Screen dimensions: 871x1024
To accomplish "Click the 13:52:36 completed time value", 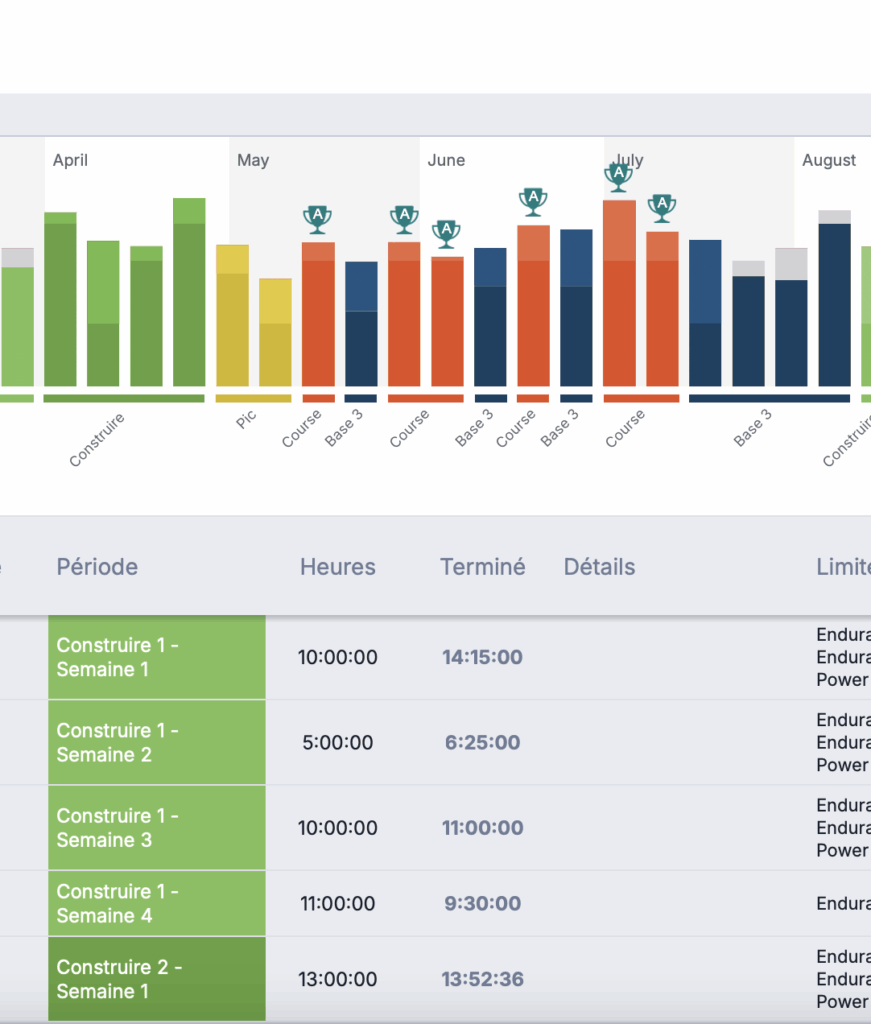I will 482,979.
